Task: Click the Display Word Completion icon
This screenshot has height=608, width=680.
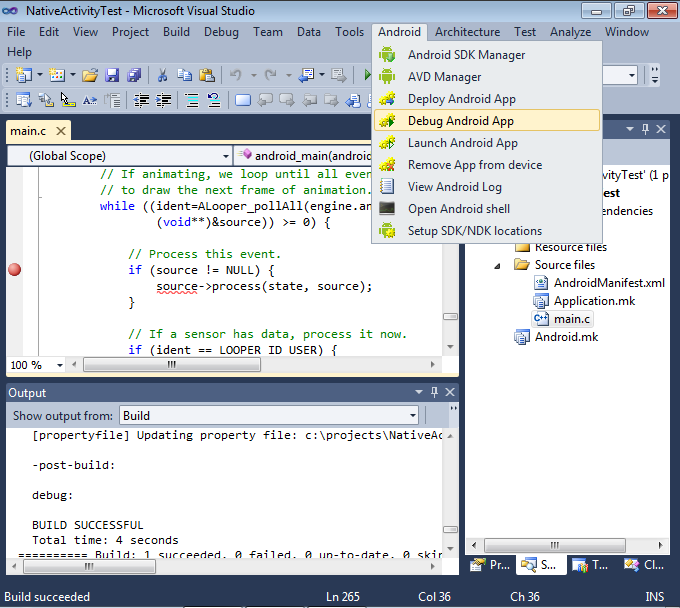Action: coord(90,100)
